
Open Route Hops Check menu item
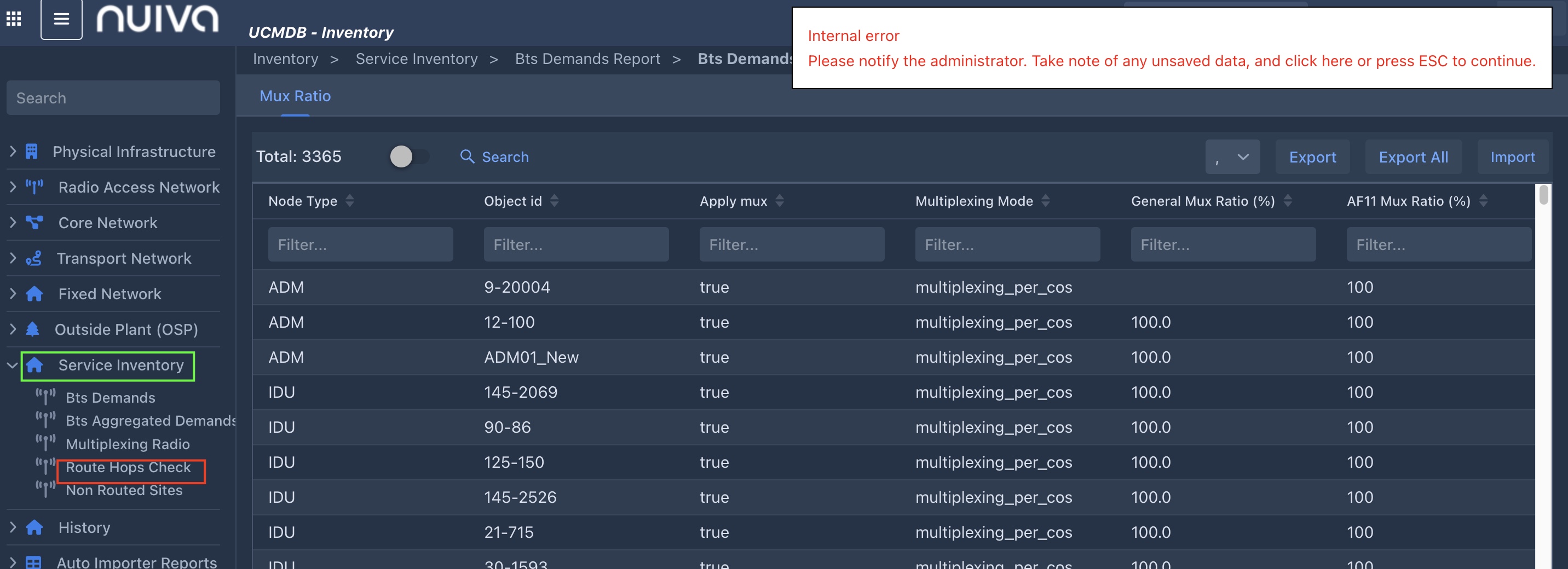pyautogui.click(x=129, y=467)
